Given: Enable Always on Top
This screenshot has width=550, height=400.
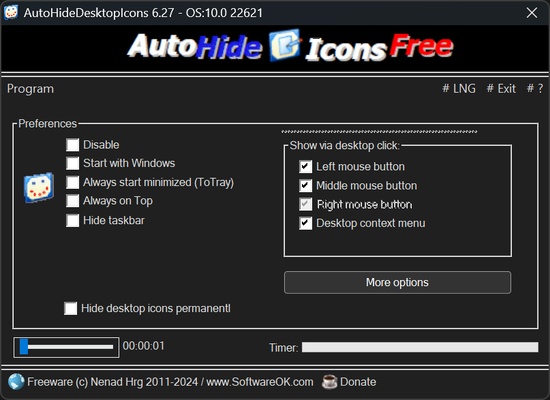Looking at the screenshot, I should (73, 201).
